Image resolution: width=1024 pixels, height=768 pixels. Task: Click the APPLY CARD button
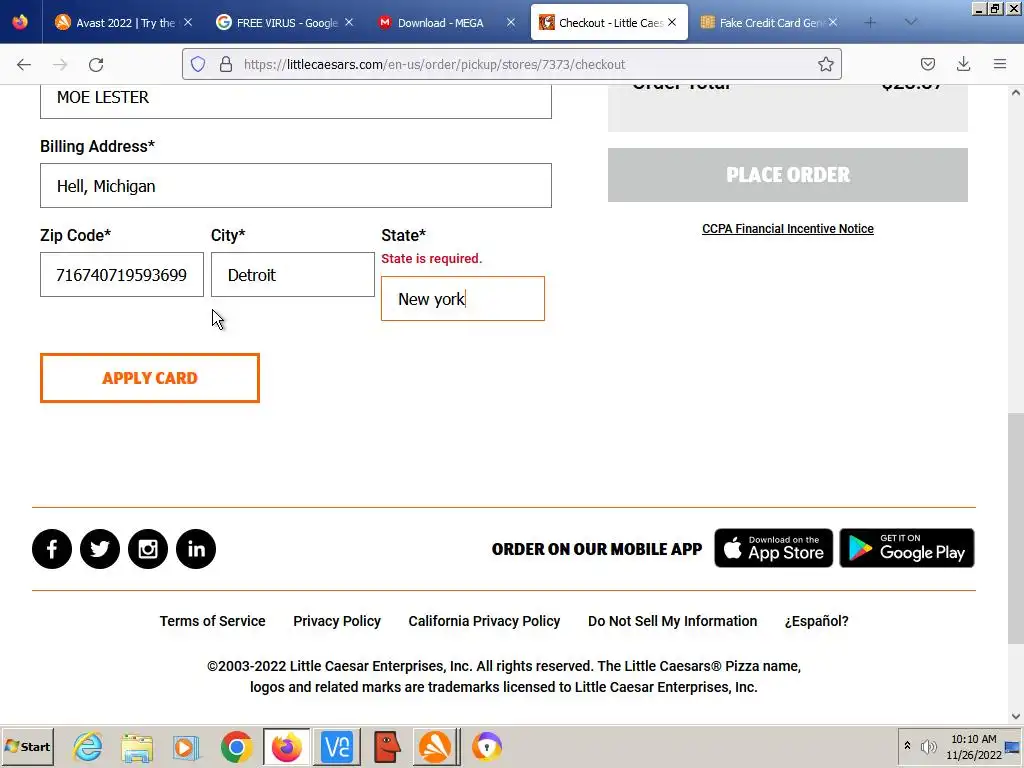[x=150, y=378]
